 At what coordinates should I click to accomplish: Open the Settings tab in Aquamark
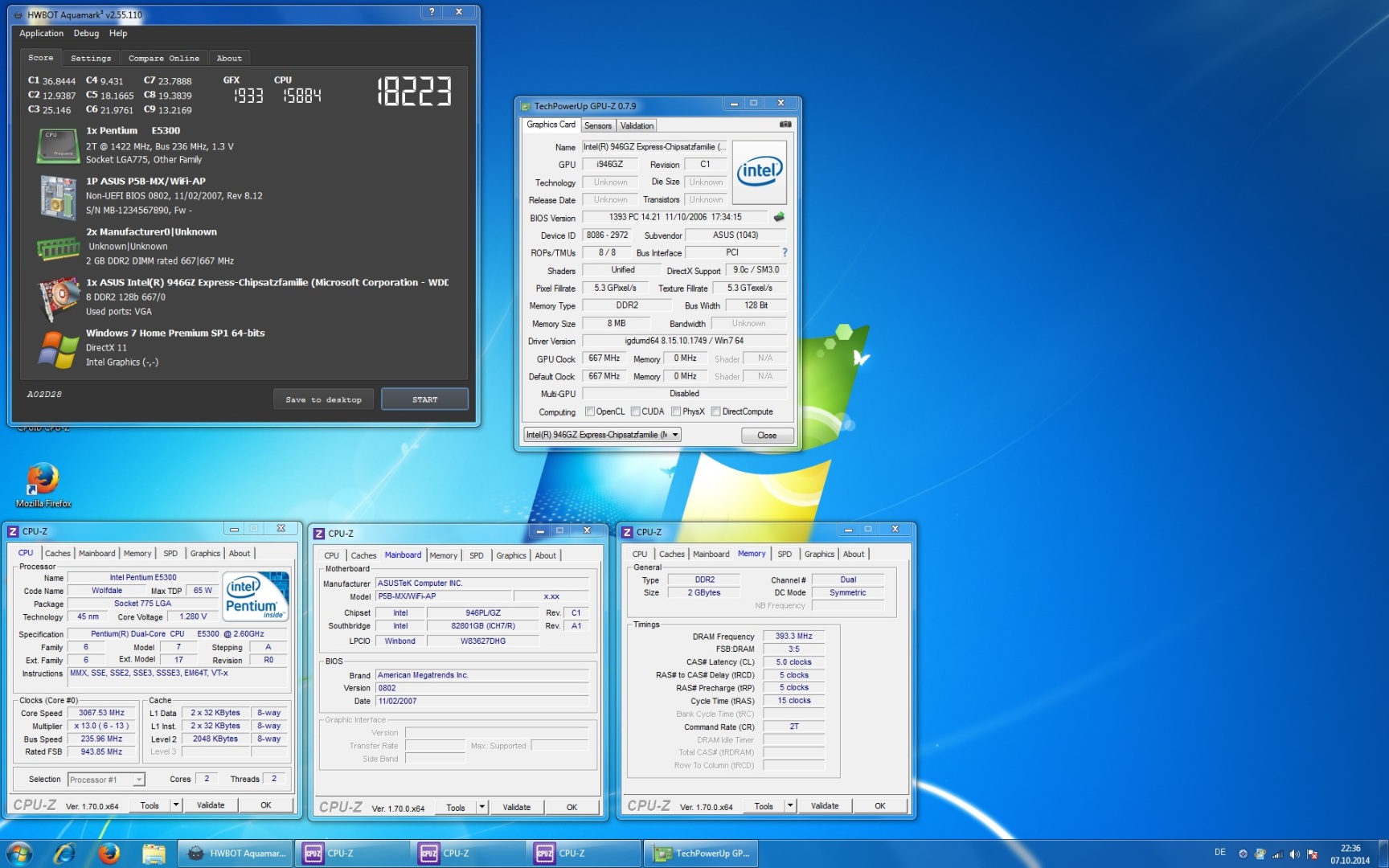point(91,58)
